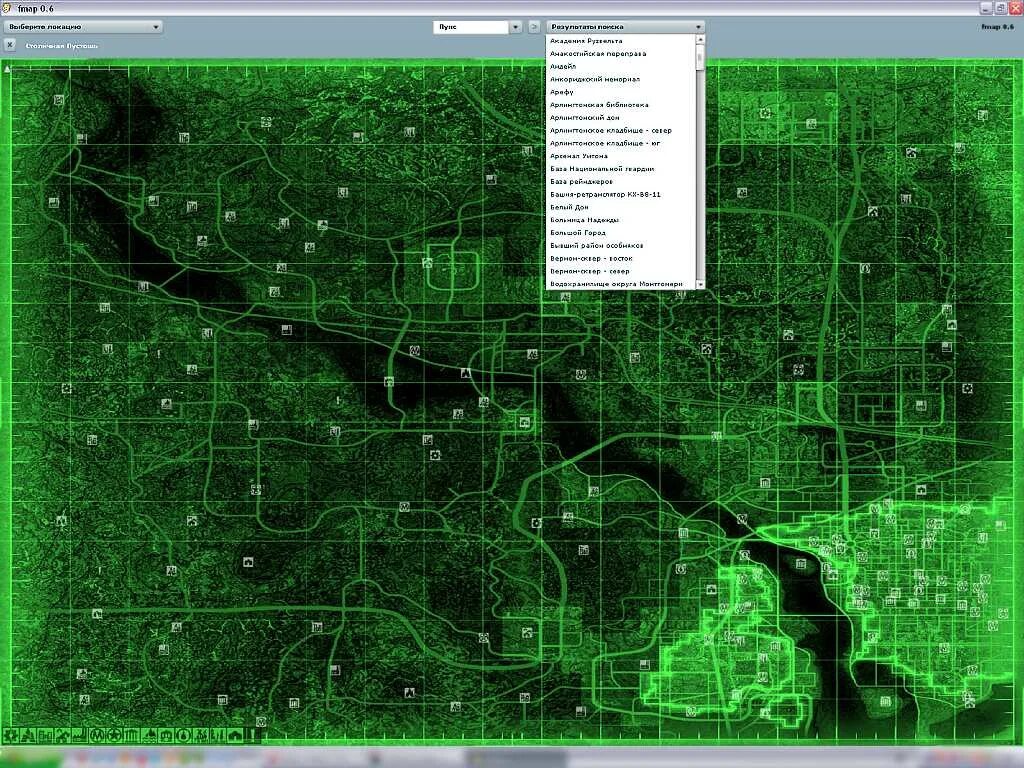The height and width of the screenshot is (768, 1024).
Task: Expand the arrow next to search field
Action: tap(516, 27)
